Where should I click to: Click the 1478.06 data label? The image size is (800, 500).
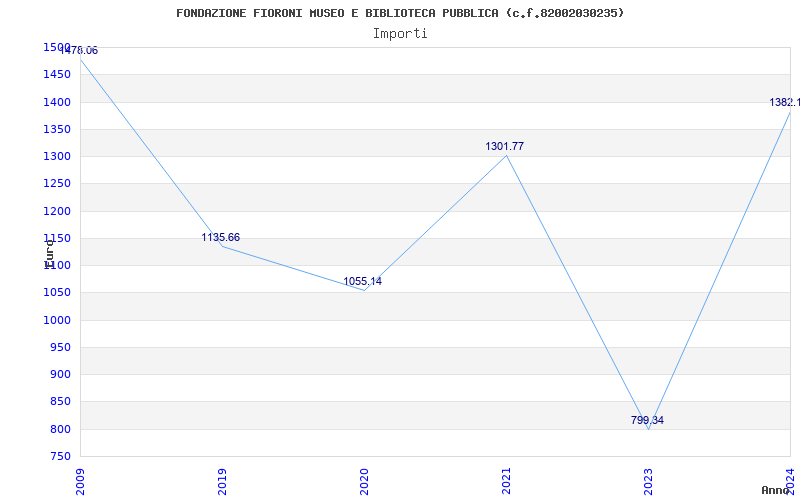pyautogui.click(x=79, y=51)
